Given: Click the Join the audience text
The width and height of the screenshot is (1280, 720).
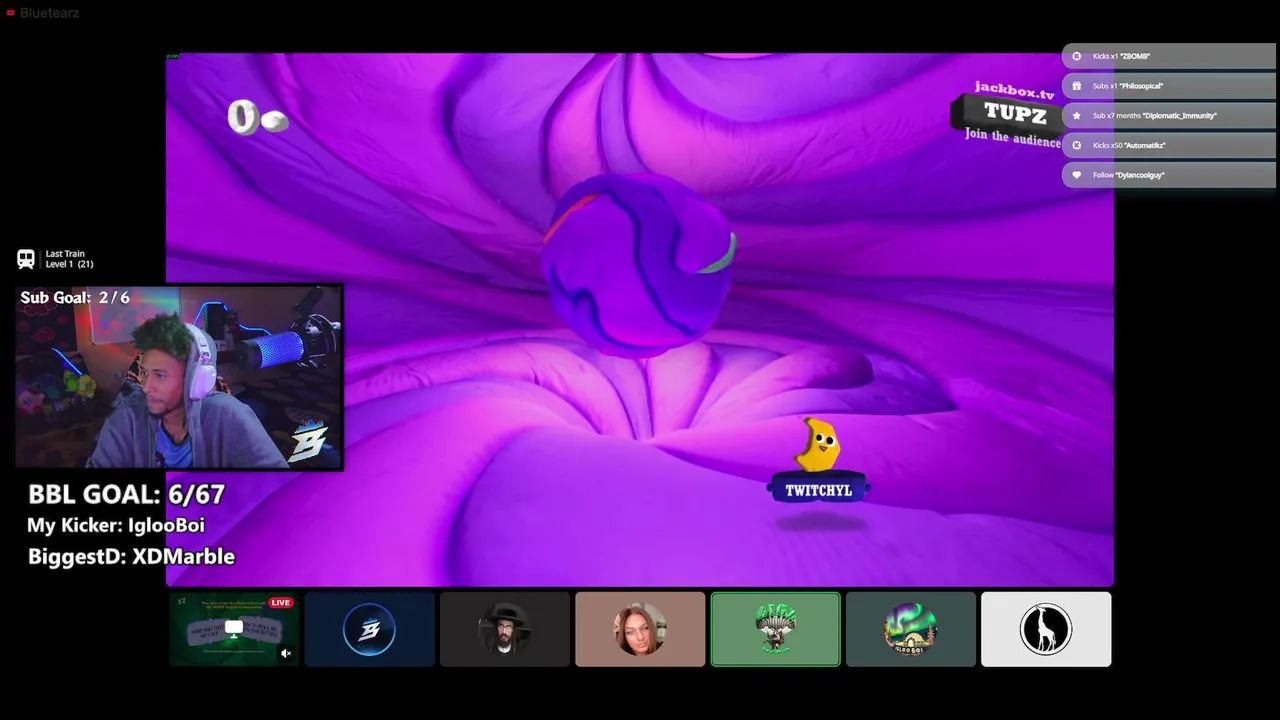Looking at the screenshot, I should point(1012,138).
